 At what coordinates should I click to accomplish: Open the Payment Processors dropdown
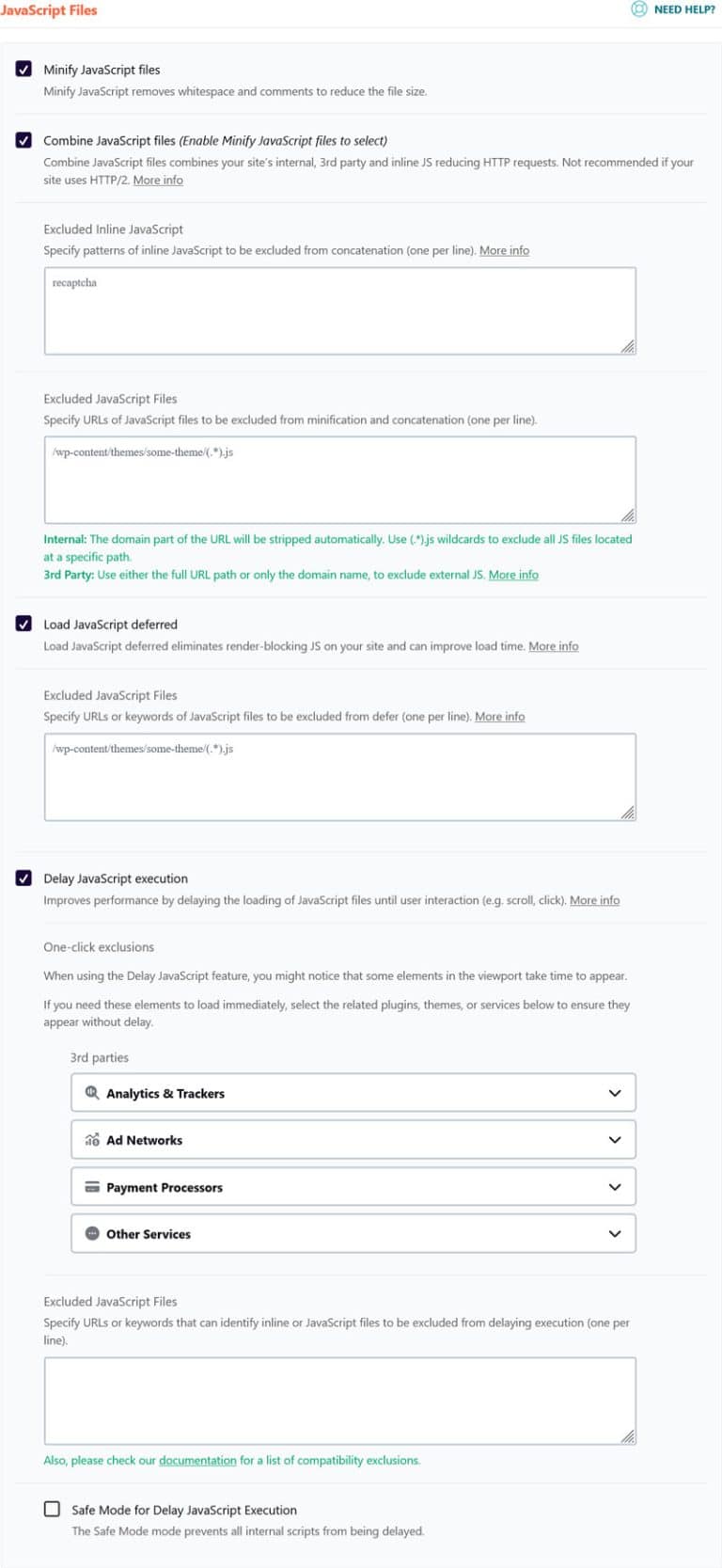615,1187
